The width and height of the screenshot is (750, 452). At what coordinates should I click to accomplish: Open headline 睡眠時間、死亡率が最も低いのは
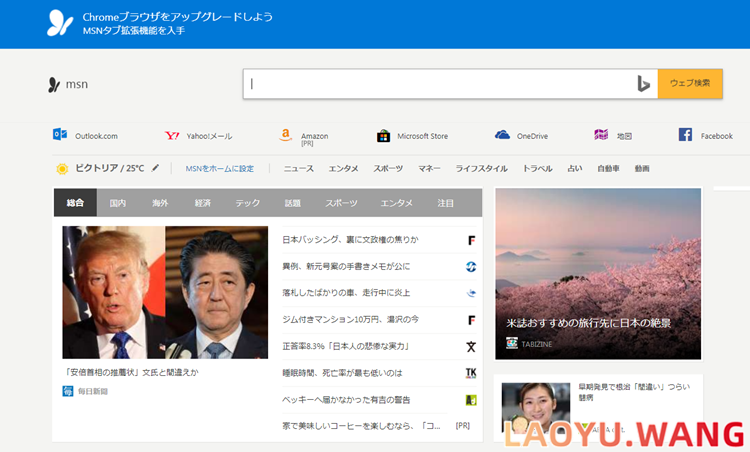pyautogui.click(x=342, y=373)
